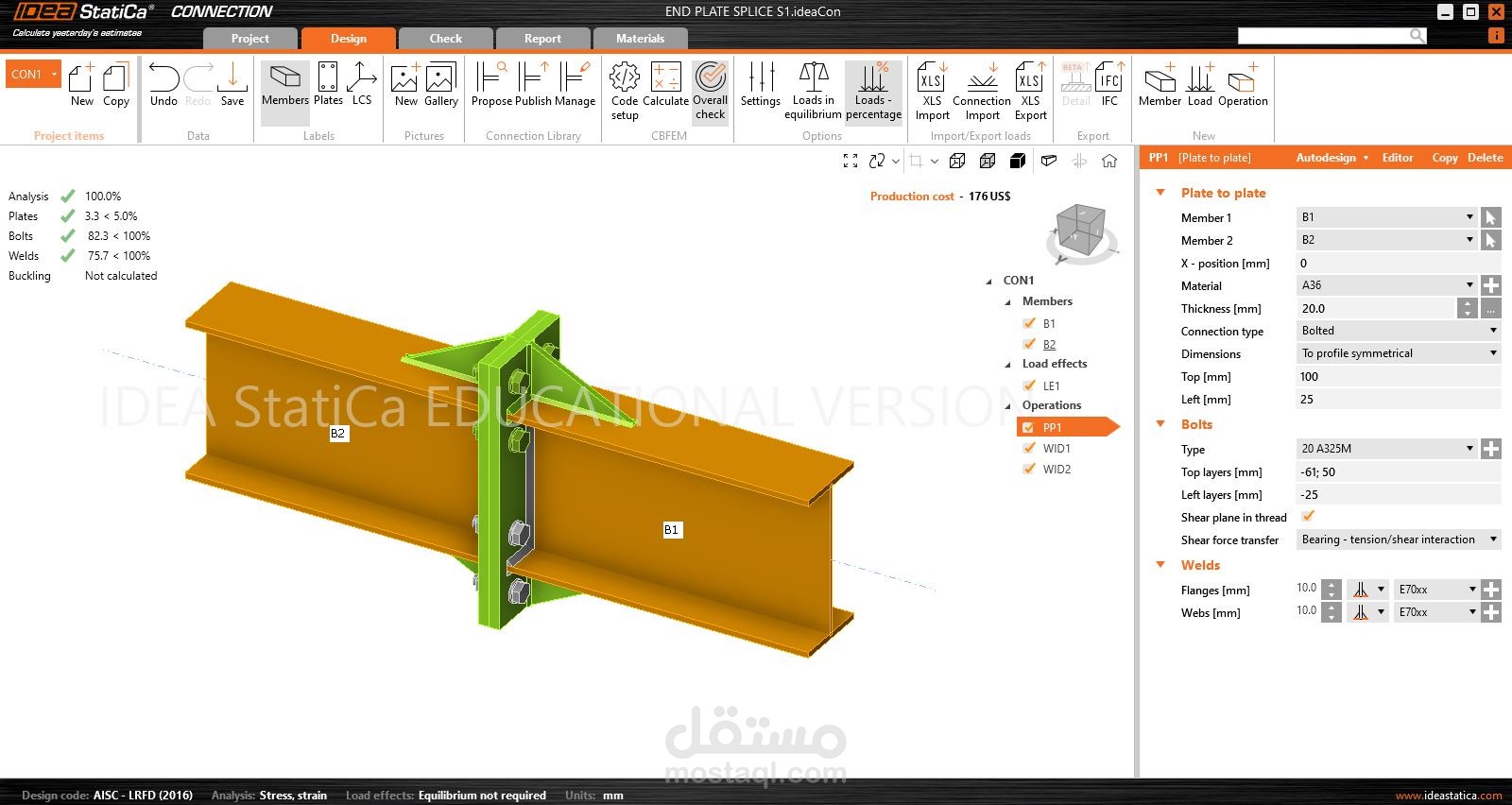Open the Autodesign menu
This screenshot has width=1512, height=805.
[x=1332, y=158]
